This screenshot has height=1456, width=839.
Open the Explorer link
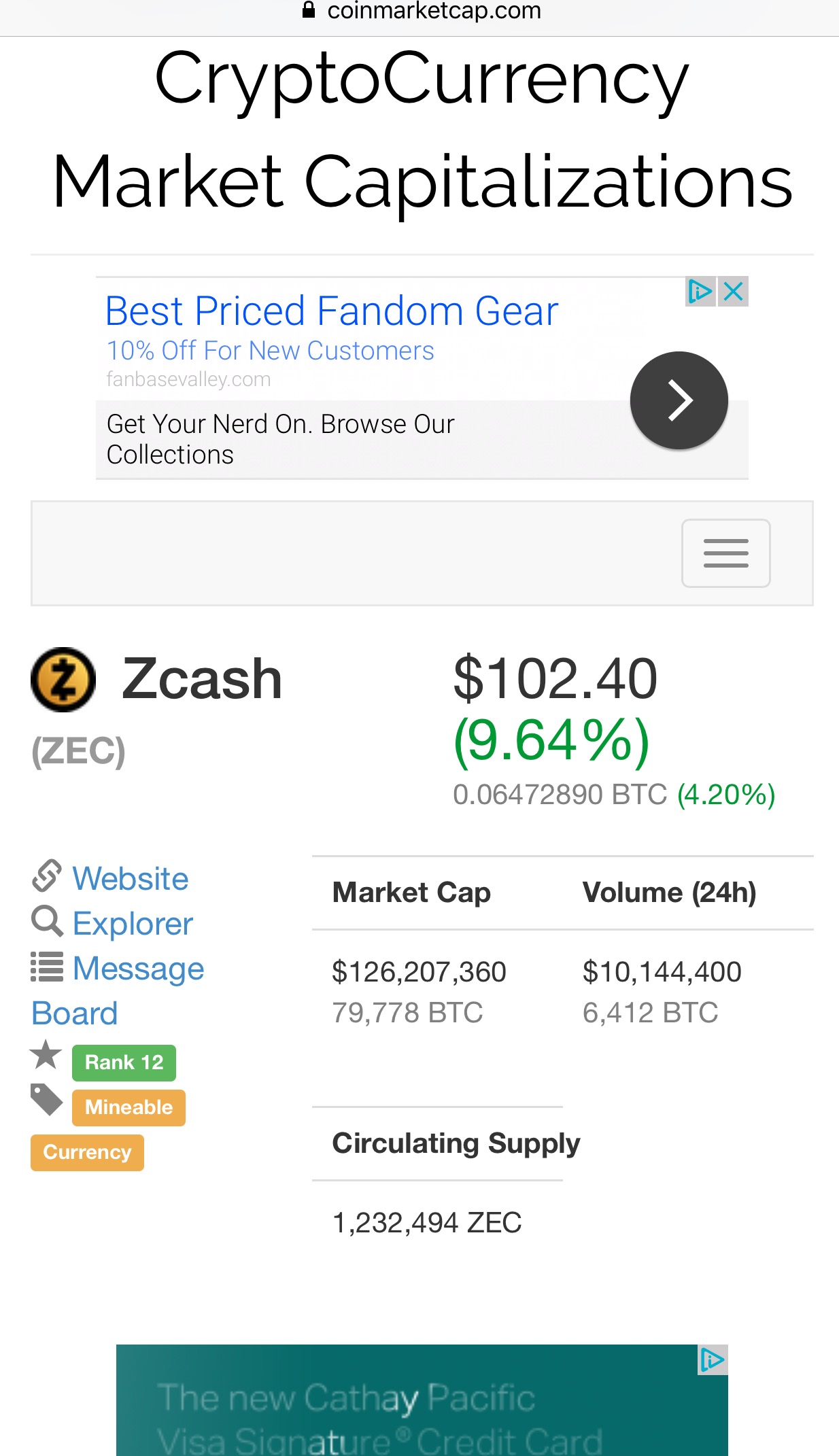tap(133, 924)
